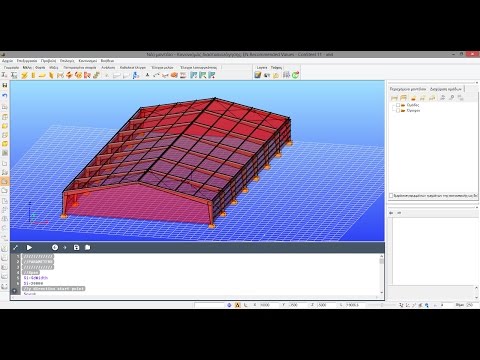Save the script using the floppy icon
Screen dimensions: 480x360
[x=76, y=247]
